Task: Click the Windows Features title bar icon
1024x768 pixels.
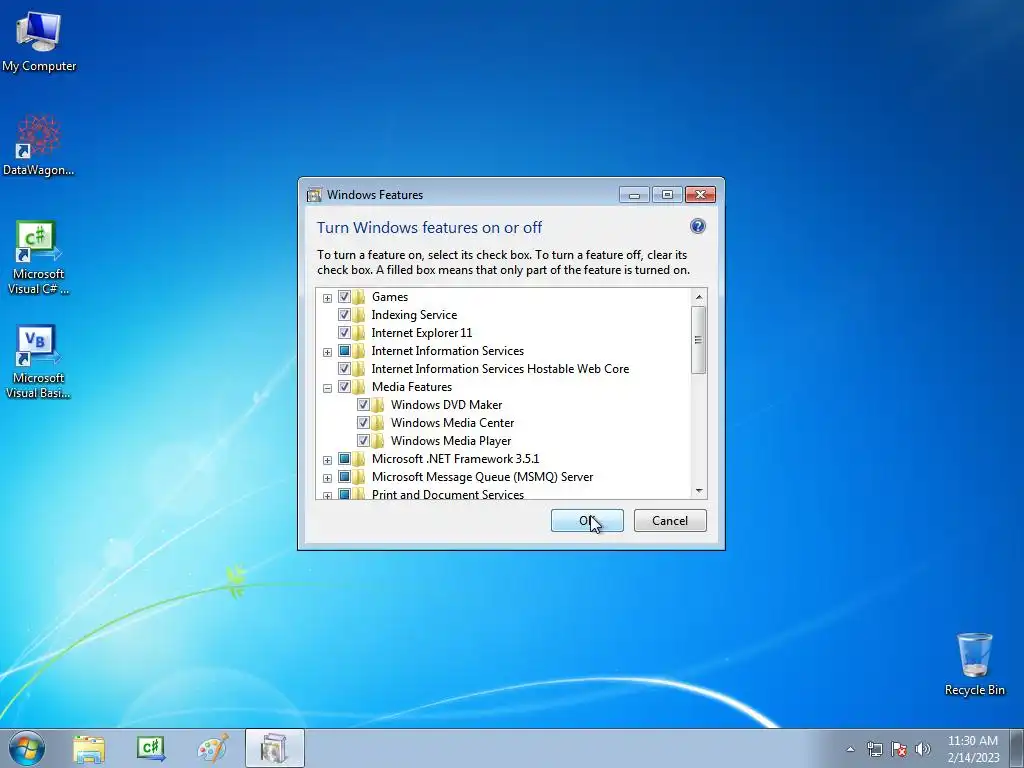Action: [x=314, y=195]
